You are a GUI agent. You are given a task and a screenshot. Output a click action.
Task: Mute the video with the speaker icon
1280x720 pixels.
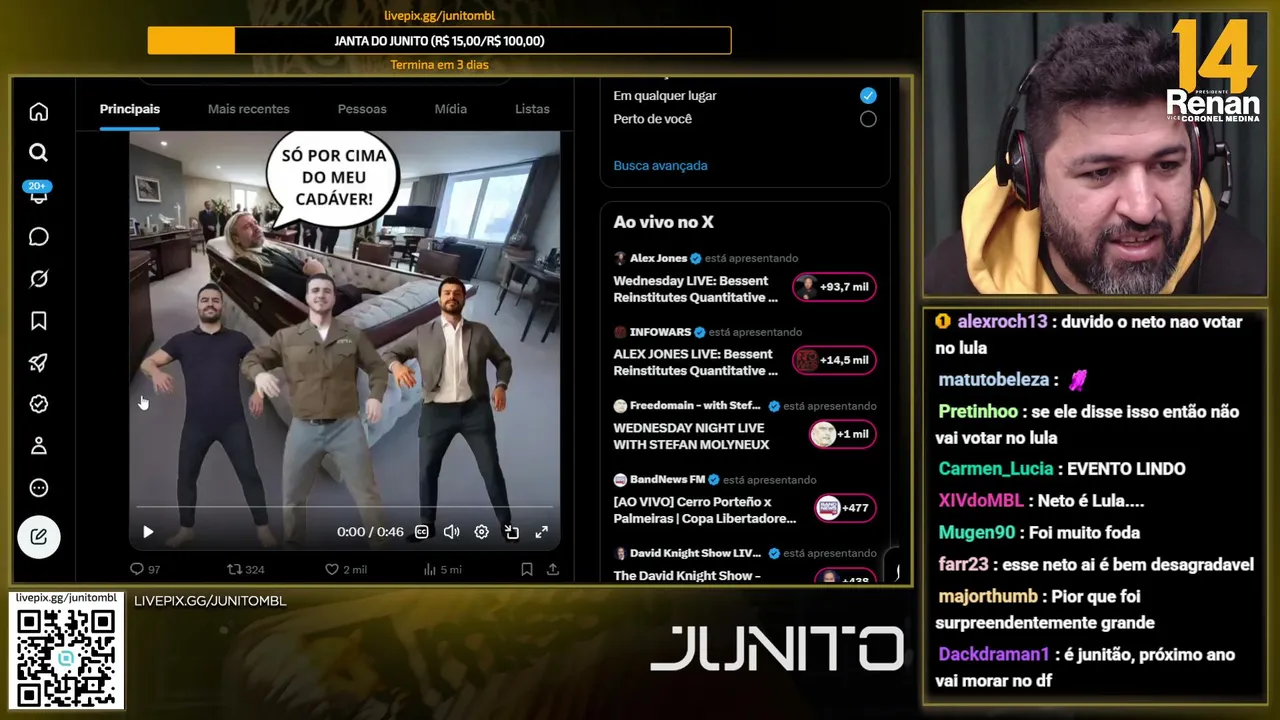coord(452,532)
